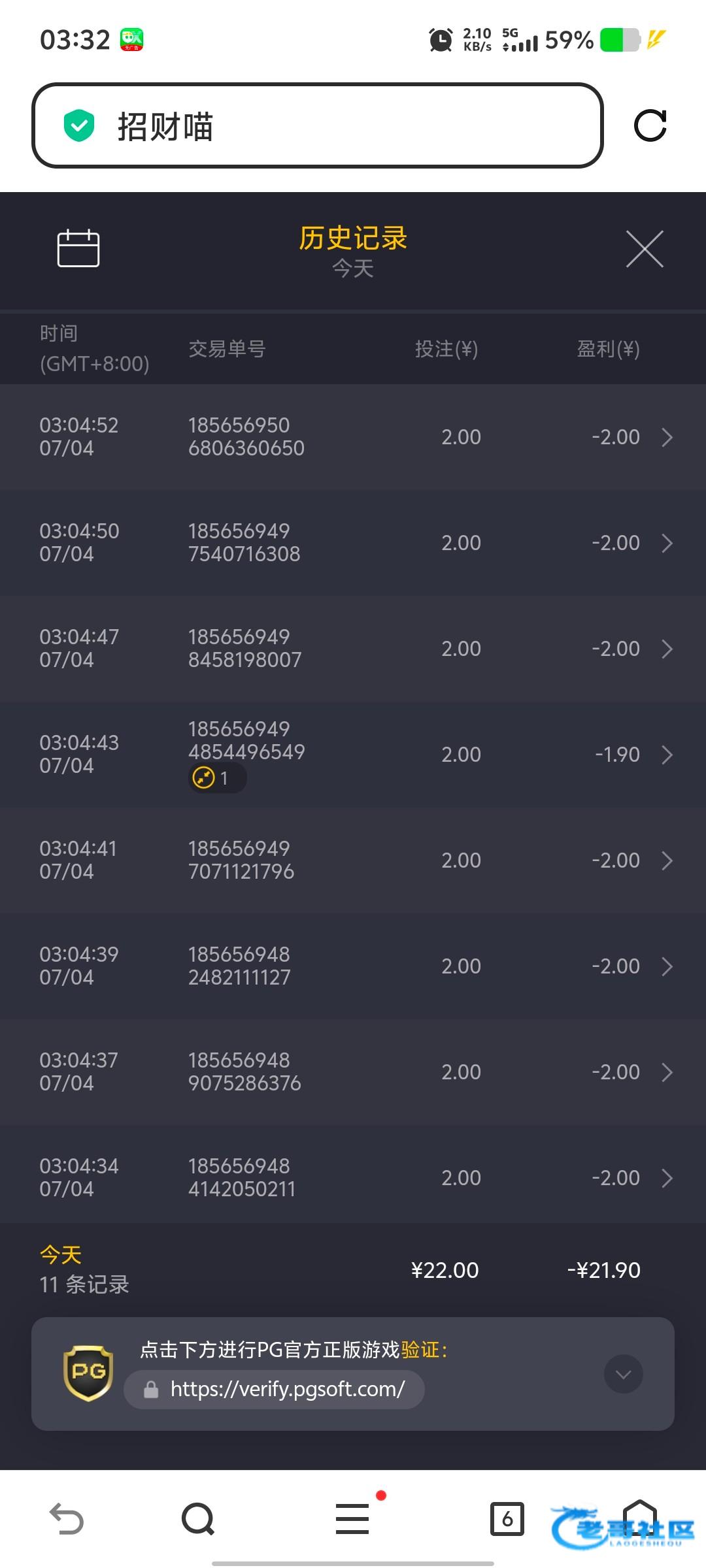Screen dimensions: 706x1568
Task: Expand details for the 03:04:52 record
Action: [667, 437]
